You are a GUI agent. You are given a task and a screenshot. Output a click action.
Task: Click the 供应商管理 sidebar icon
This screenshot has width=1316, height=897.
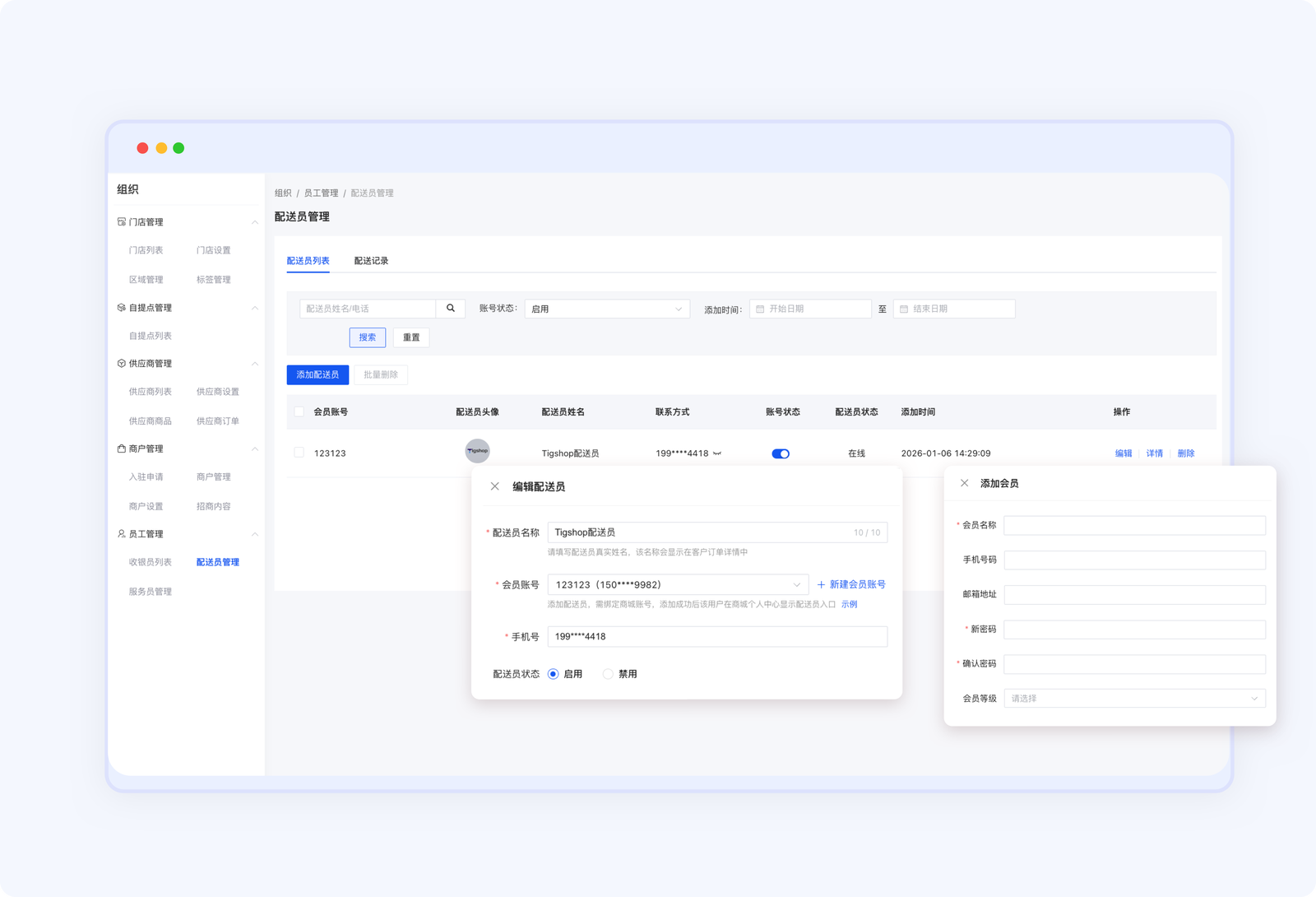point(122,364)
